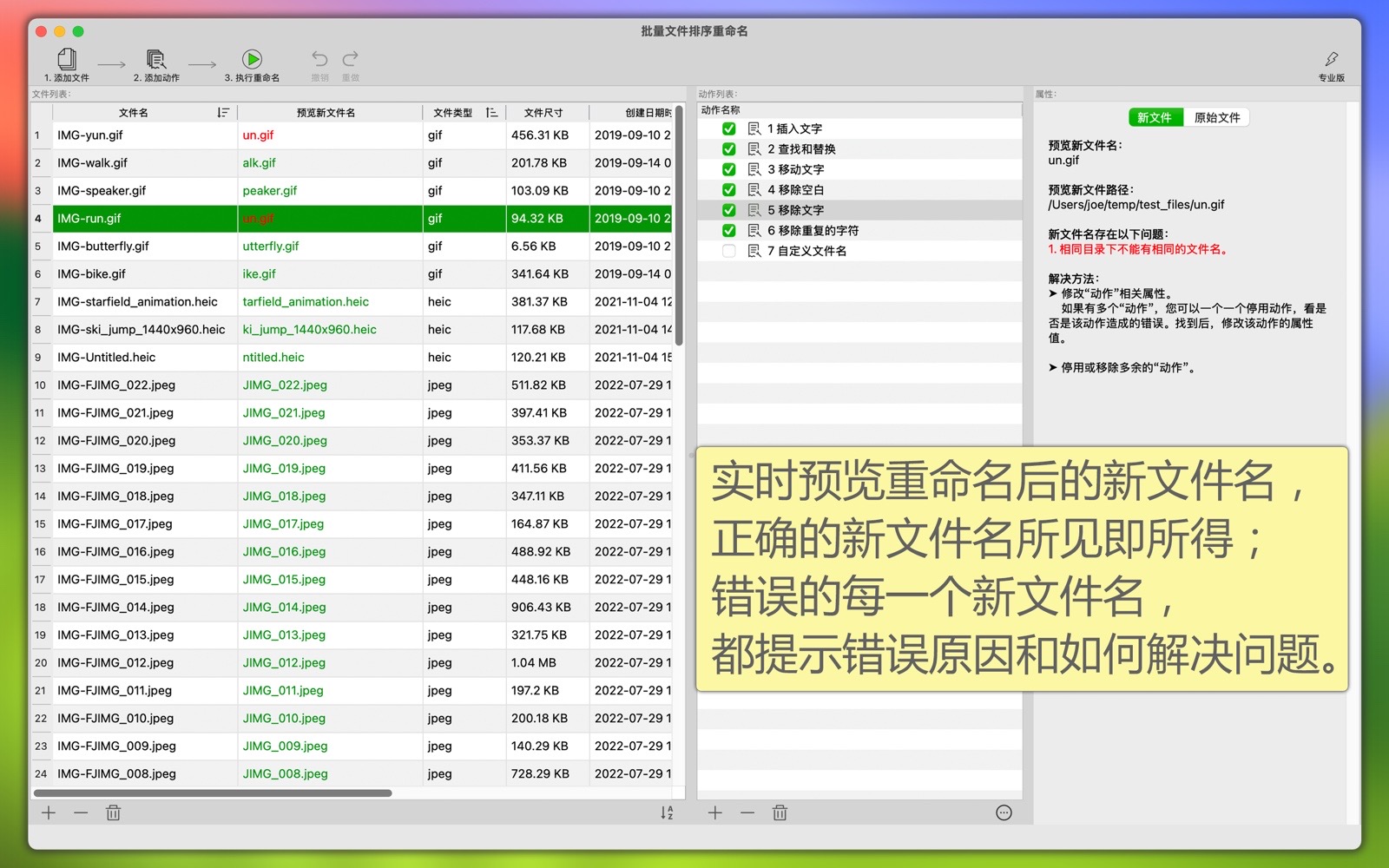
Task: Open the ellipsis more-options icon under the action list
Action: [x=1004, y=813]
